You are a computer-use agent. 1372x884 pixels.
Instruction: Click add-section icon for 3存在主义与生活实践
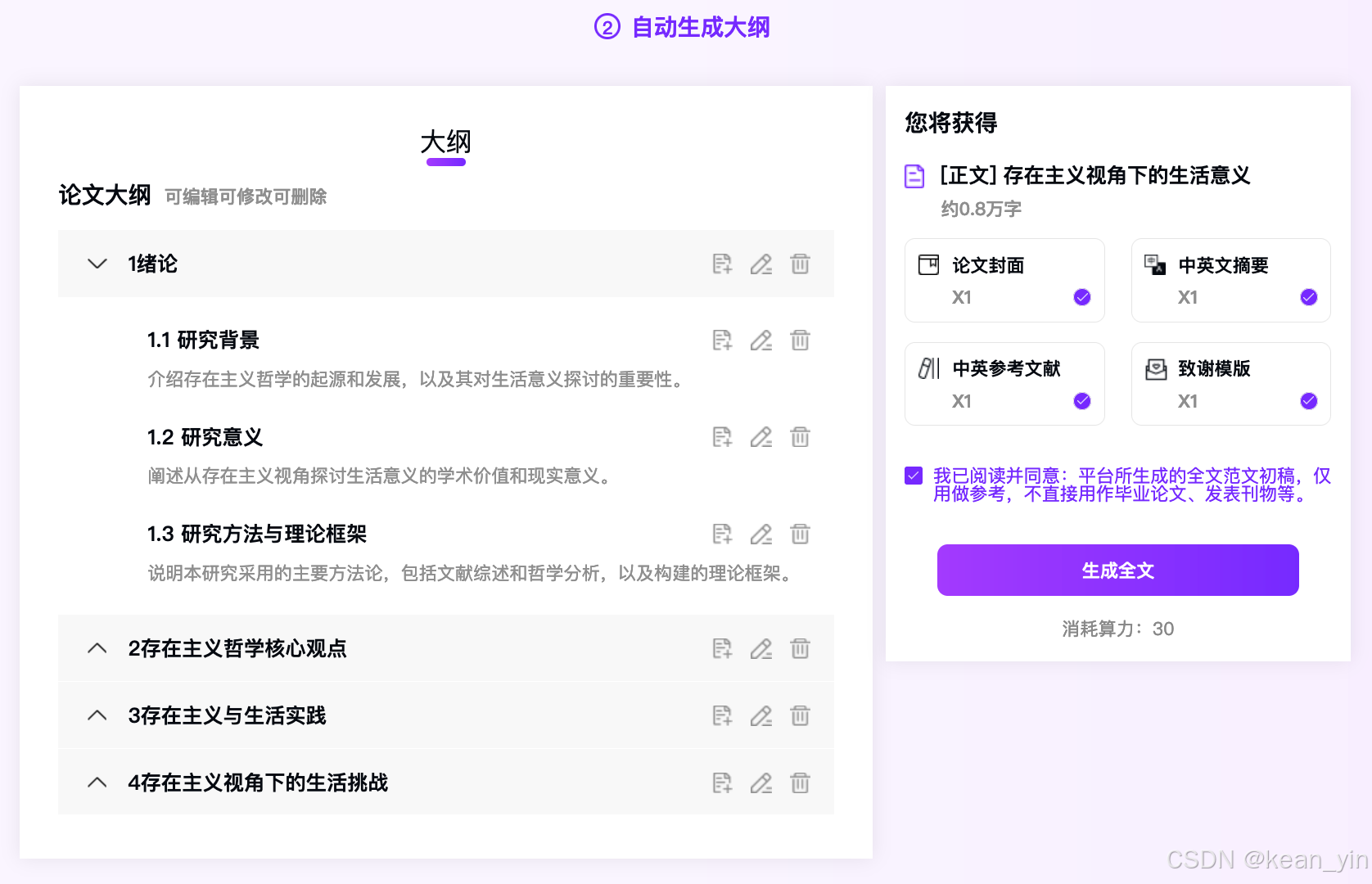pyautogui.click(x=721, y=716)
